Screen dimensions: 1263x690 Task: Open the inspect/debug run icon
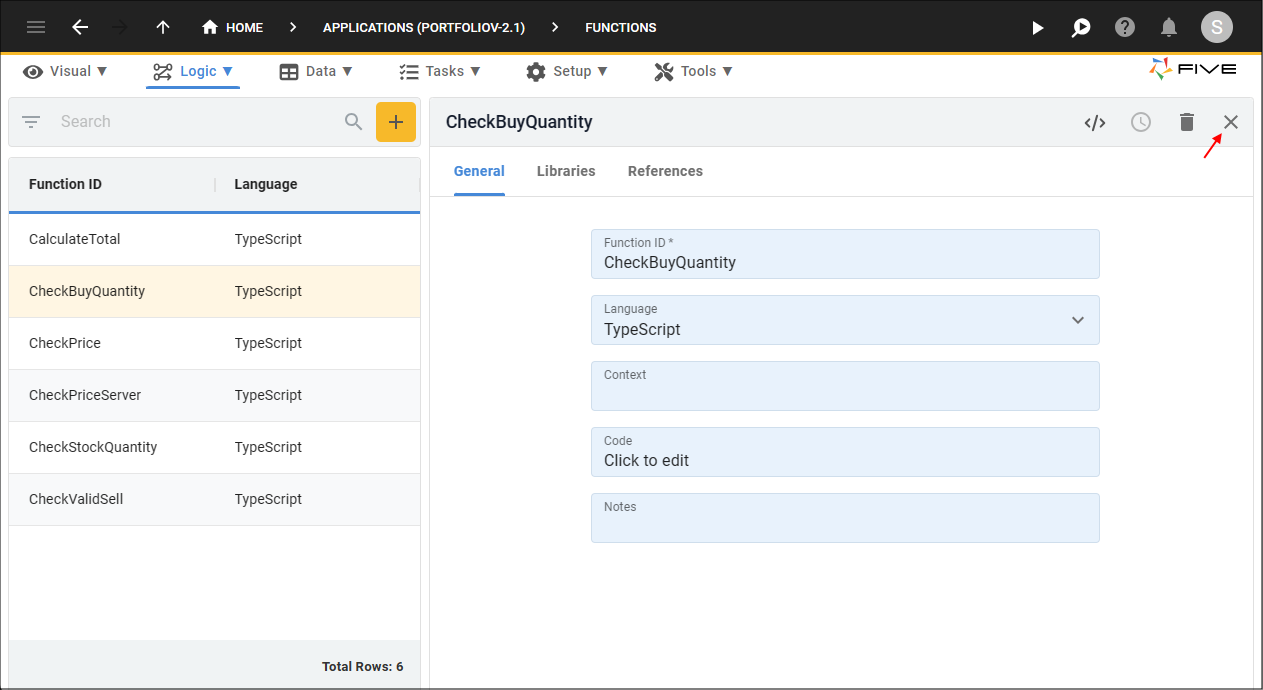[1081, 28]
